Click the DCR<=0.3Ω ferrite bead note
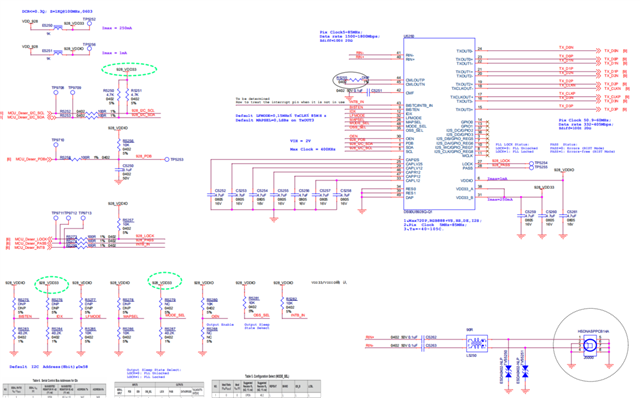Screen dimensions: 640x398 (57, 11)
